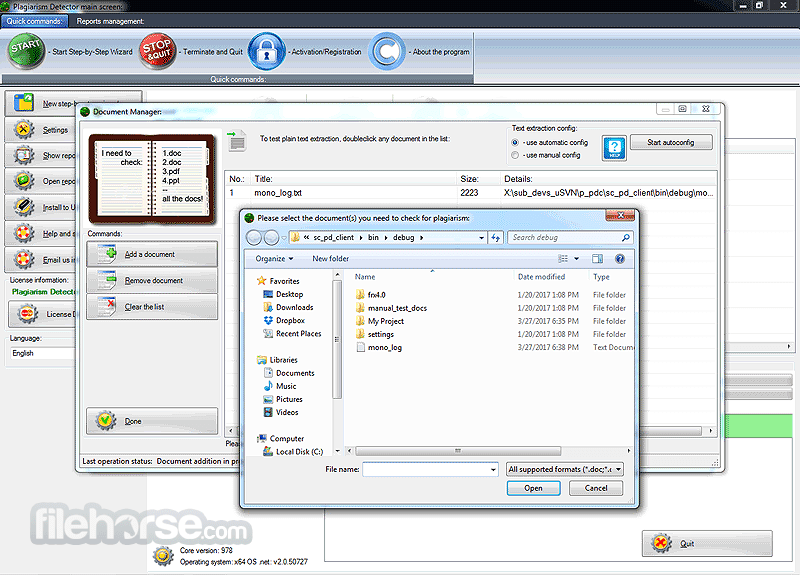Click the refresh button beside address bar
Image resolution: width=800 pixels, height=575 pixels.
(x=495, y=238)
